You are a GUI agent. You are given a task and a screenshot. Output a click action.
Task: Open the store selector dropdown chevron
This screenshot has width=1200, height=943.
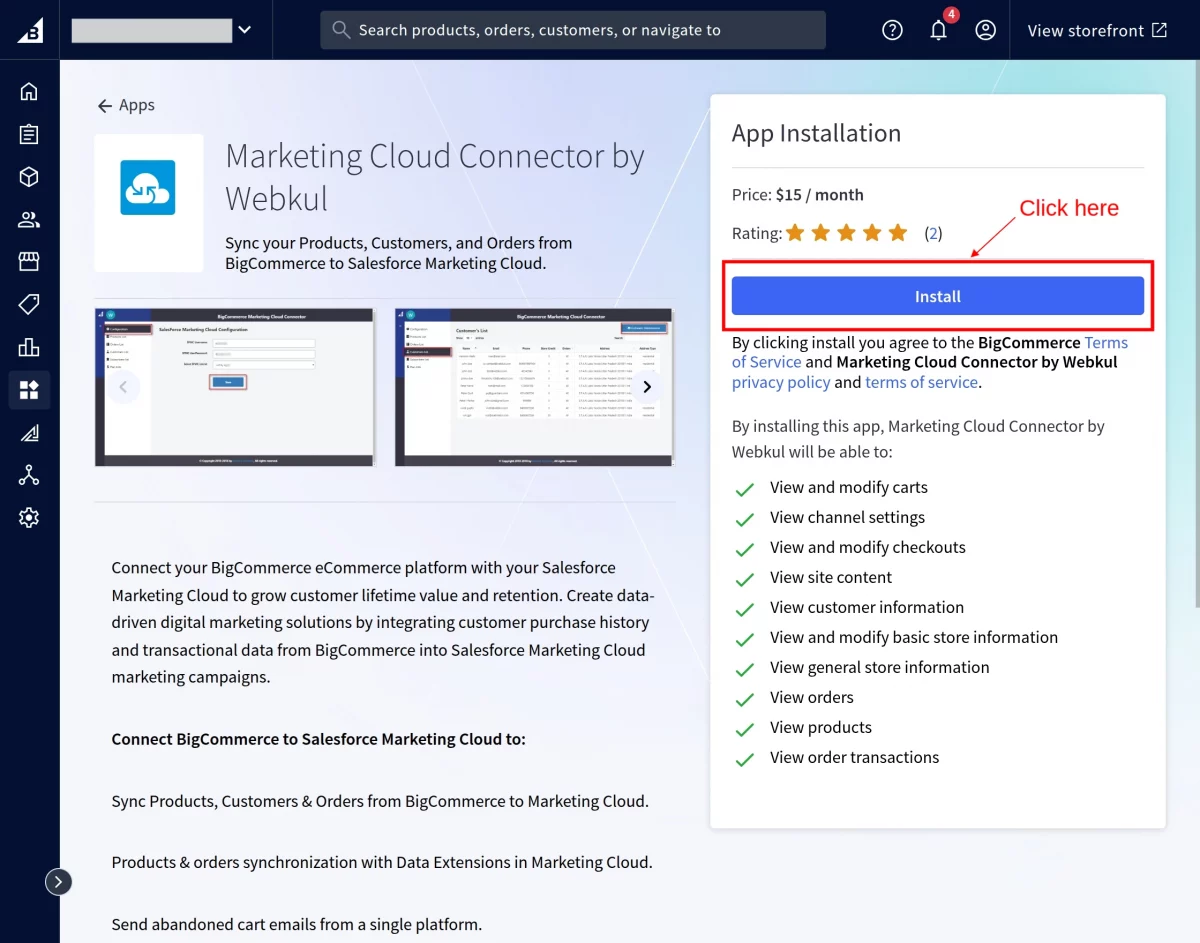point(245,30)
